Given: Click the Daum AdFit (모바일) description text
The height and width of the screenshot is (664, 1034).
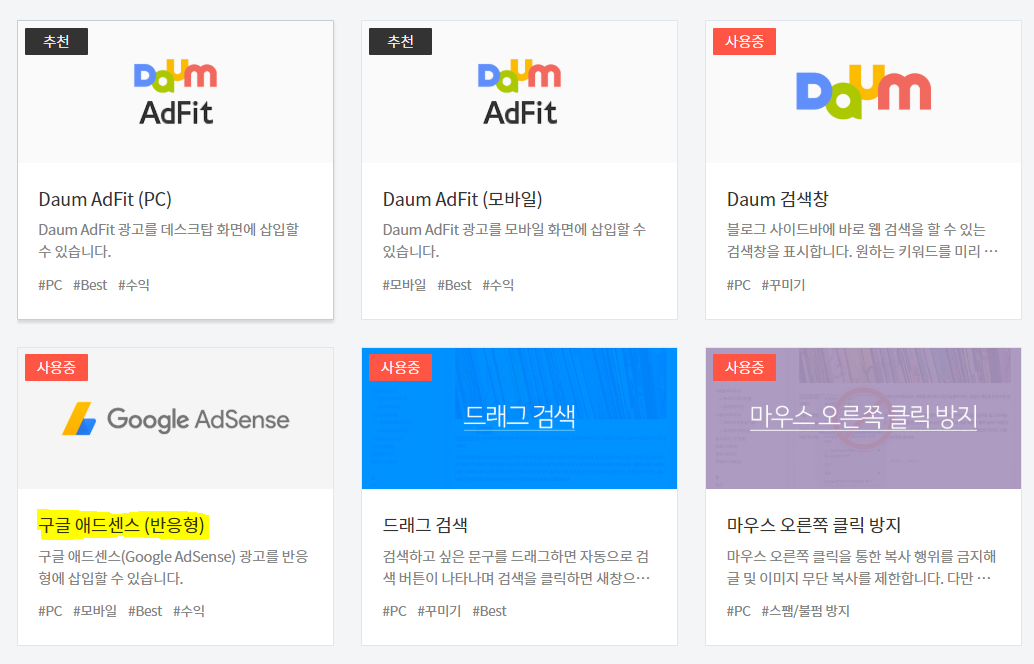Looking at the screenshot, I should click(514, 240).
